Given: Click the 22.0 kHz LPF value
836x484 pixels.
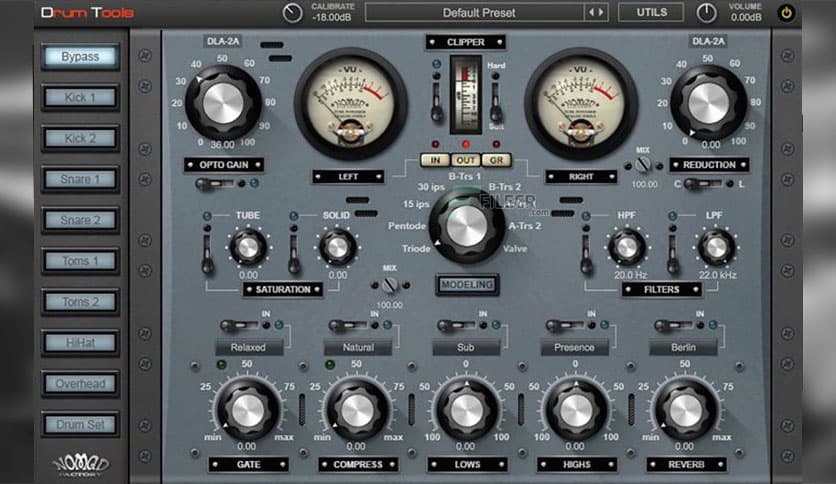Looking at the screenshot, I should (717, 275).
